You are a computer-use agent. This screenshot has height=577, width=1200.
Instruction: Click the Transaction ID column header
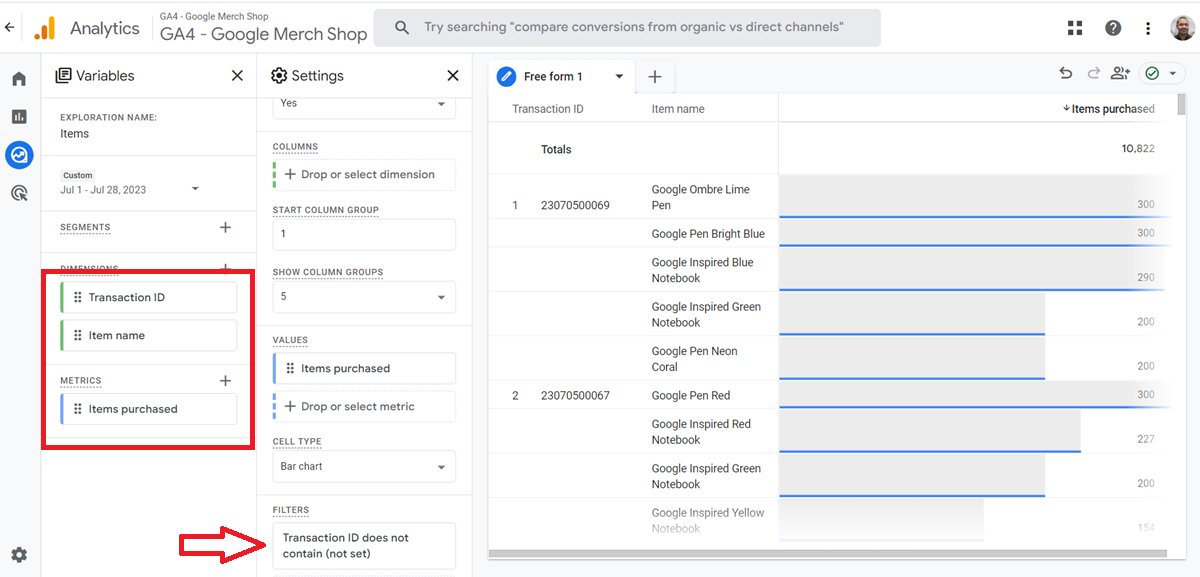click(547, 109)
